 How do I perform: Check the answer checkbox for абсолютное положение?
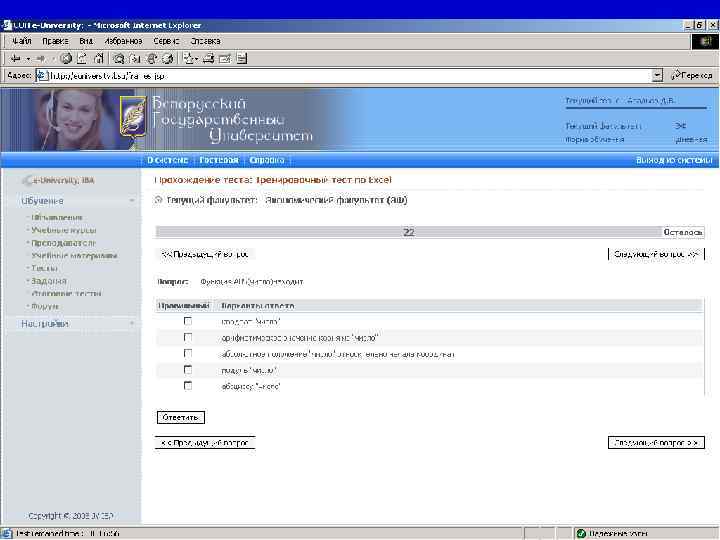click(x=188, y=353)
